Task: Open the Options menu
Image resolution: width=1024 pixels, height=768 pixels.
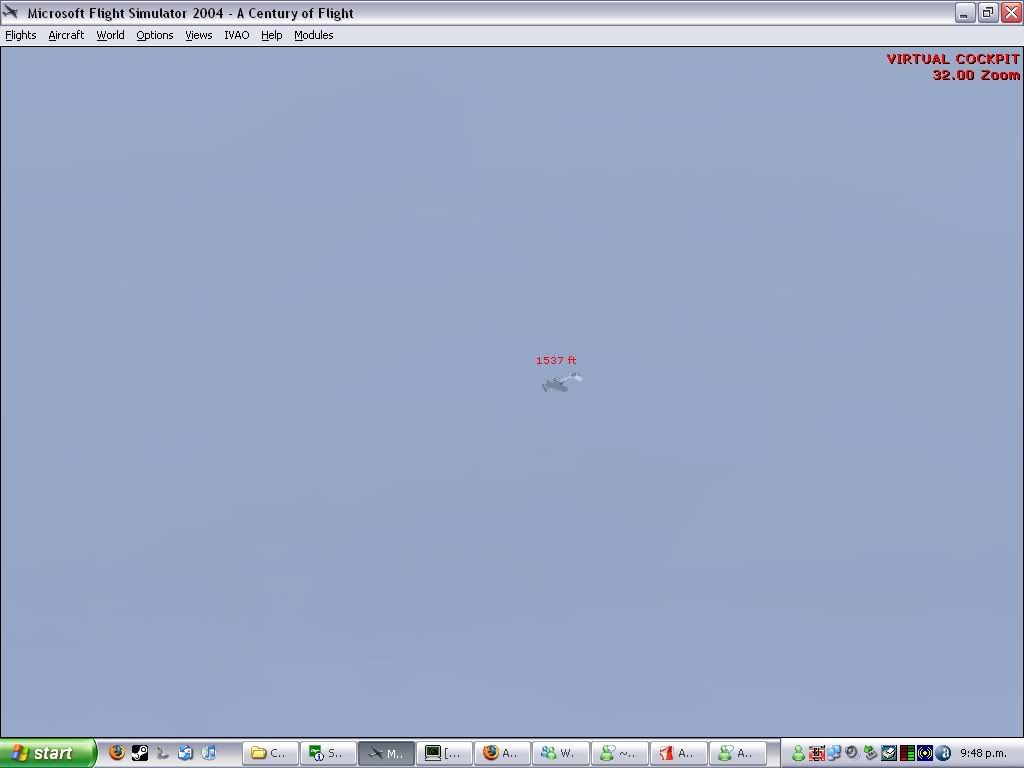Action: 155,35
